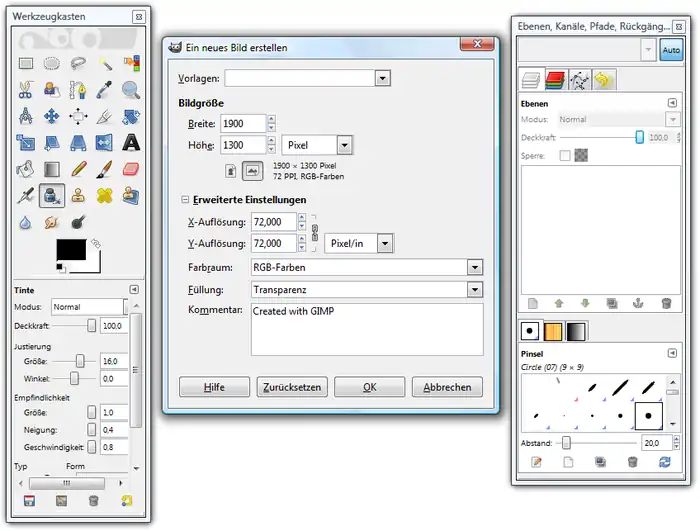Click the Abbrechen button
Viewport: 700px width, 531px height.
[445, 387]
